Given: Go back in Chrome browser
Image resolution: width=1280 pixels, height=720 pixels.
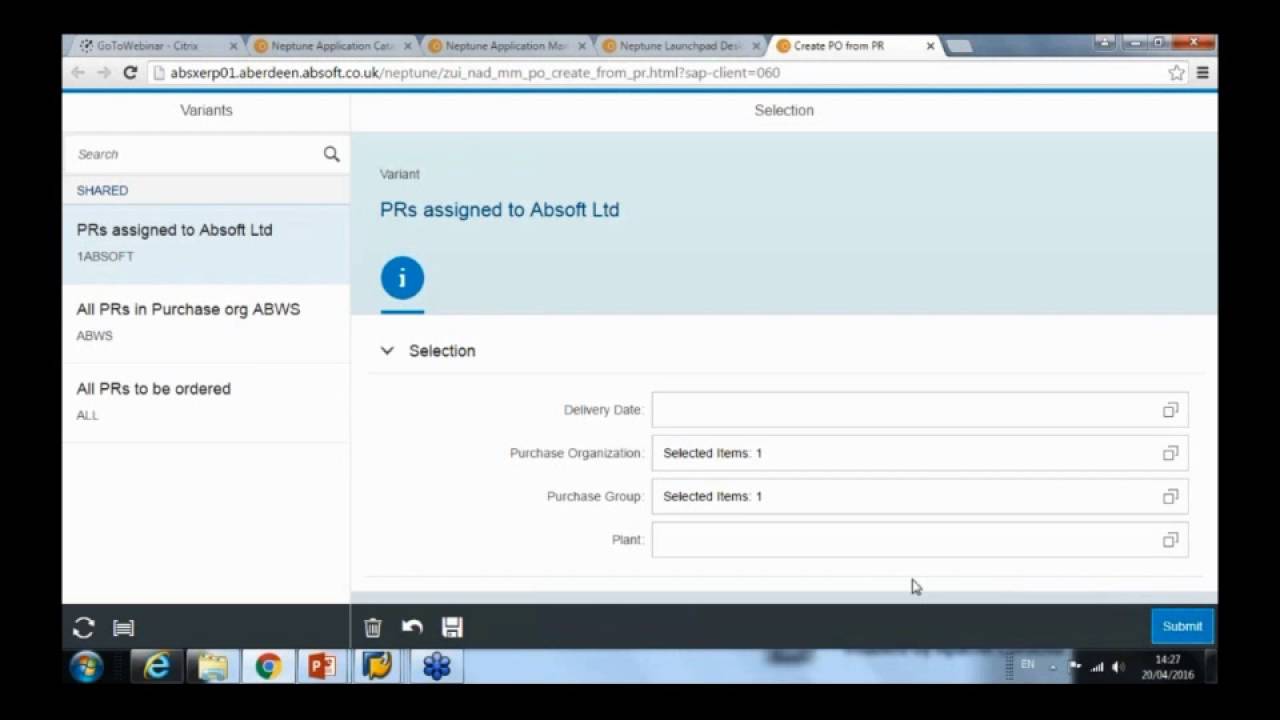Looking at the screenshot, I should tap(78, 72).
